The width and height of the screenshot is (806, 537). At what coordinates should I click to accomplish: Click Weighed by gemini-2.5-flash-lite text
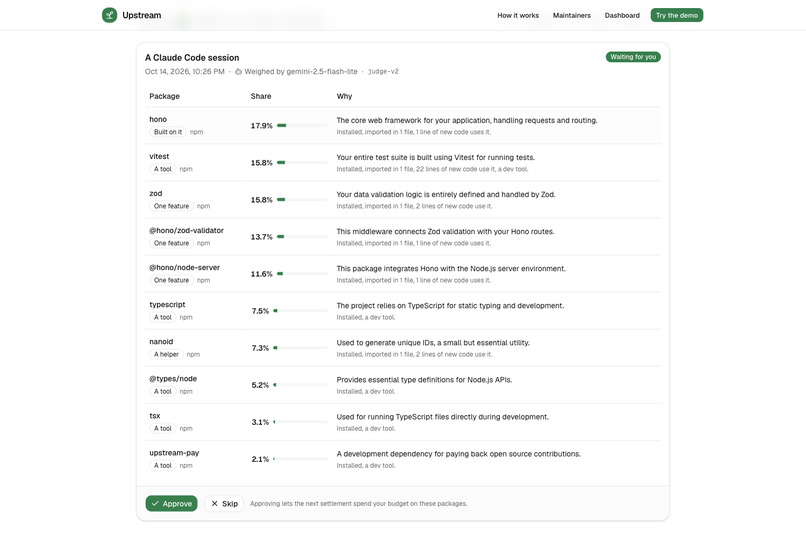coord(301,71)
